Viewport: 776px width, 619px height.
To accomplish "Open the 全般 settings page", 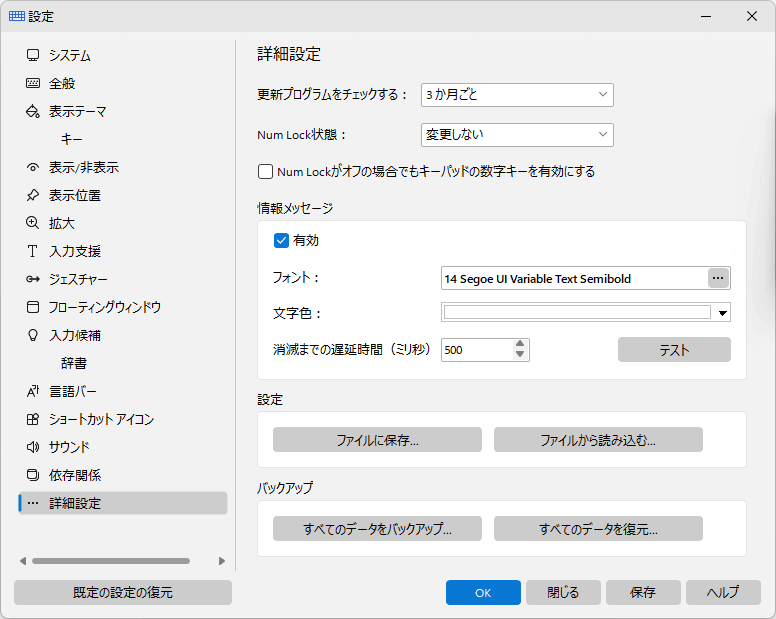I will (x=123, y=83).
